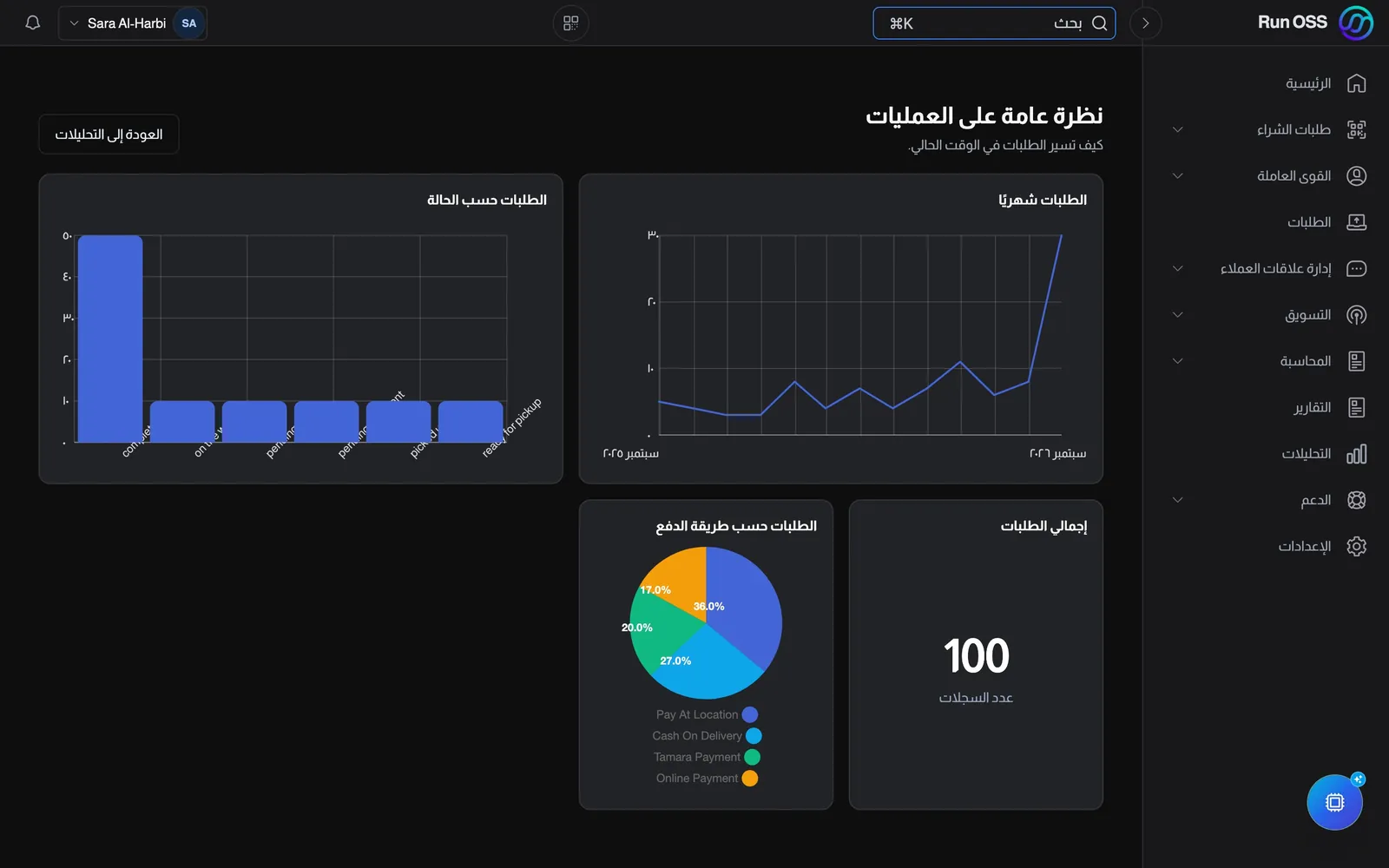
Task: Click the broadcast icon beside التسويق
Action: click(1356, 315)
